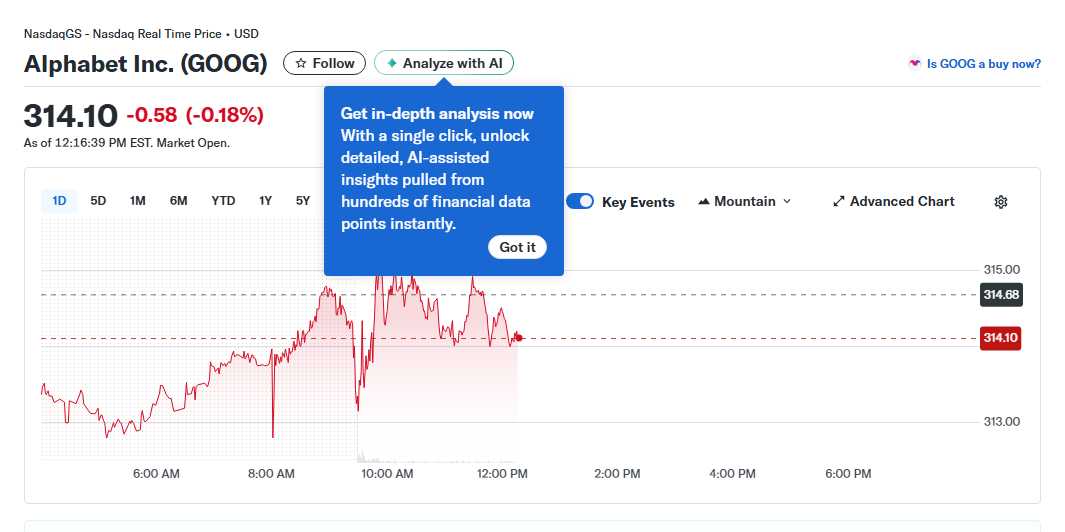Switch to the 5D time range
This screenshot has width=1065, height=532.
98,201
